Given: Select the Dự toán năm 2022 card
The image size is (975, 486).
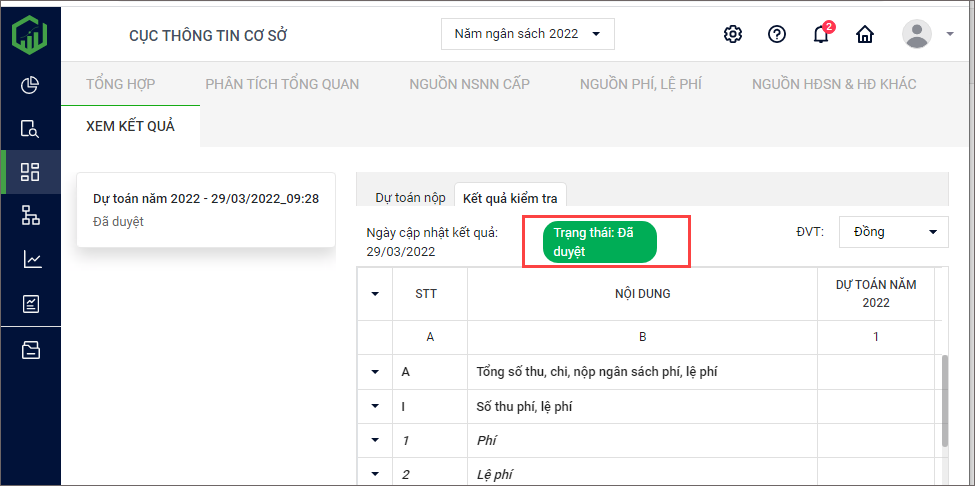Looking at the screenshot, I should (206, 210).
